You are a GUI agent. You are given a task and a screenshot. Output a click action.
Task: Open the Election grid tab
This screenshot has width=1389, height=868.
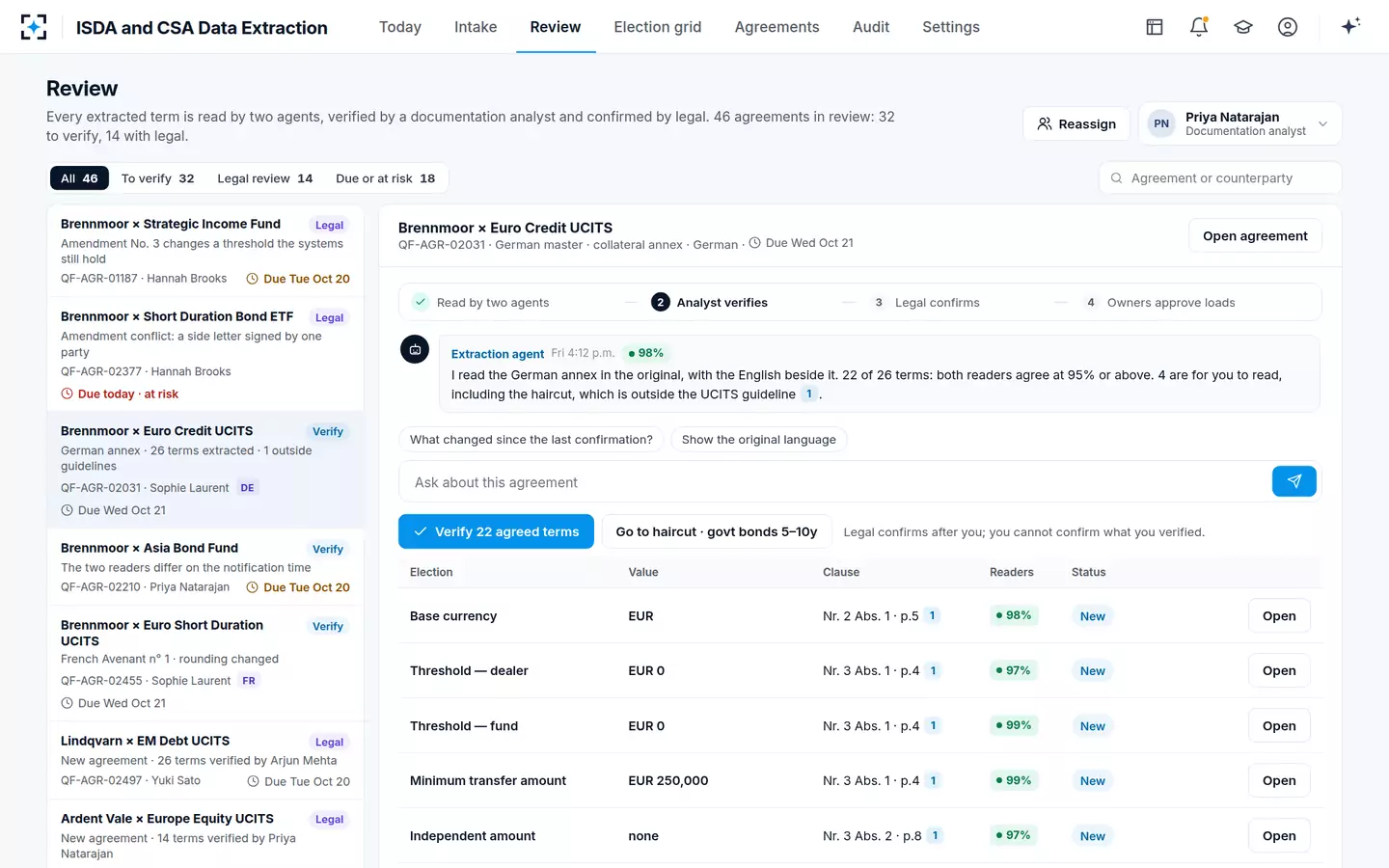pos(658,27)
